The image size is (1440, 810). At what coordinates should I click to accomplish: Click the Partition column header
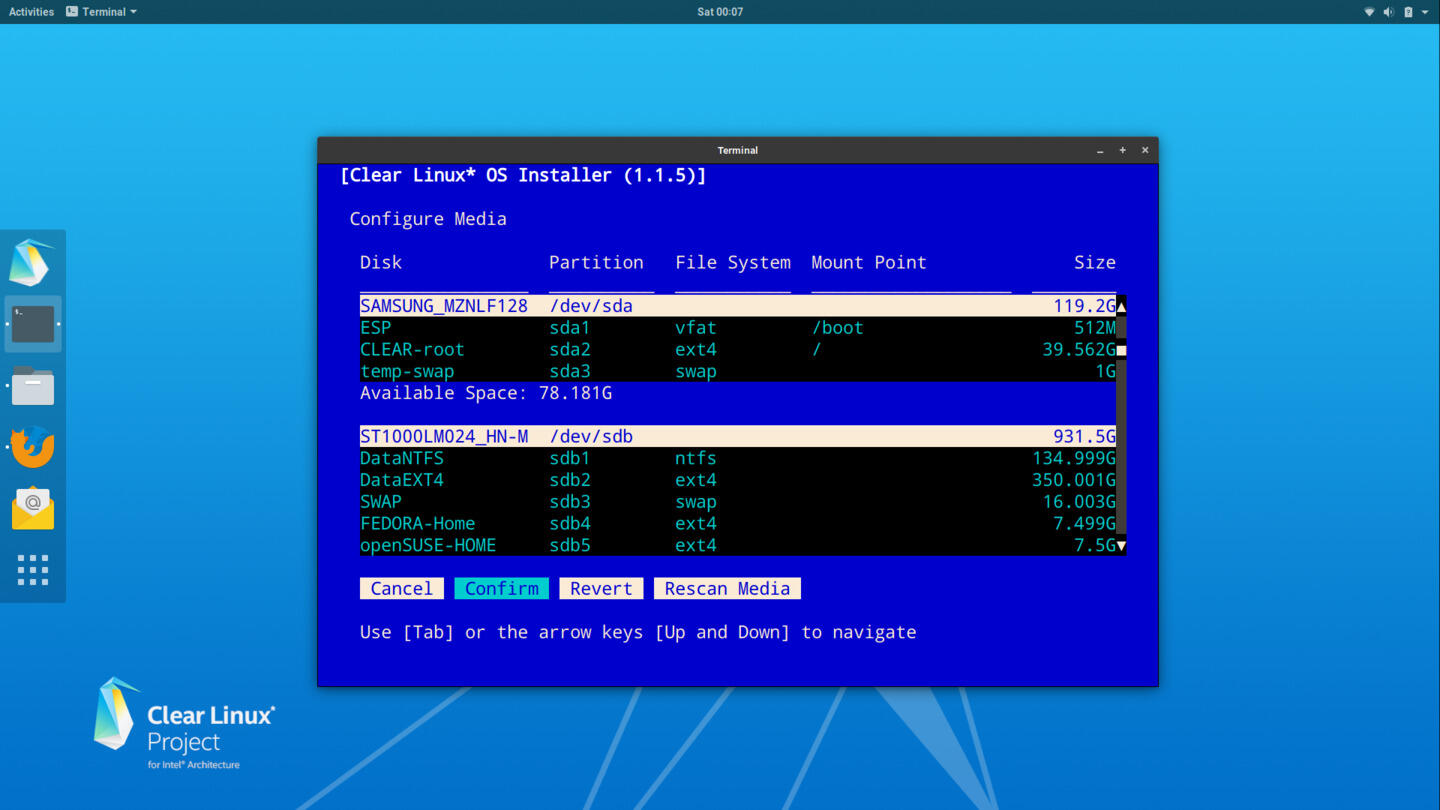[596, 263]
